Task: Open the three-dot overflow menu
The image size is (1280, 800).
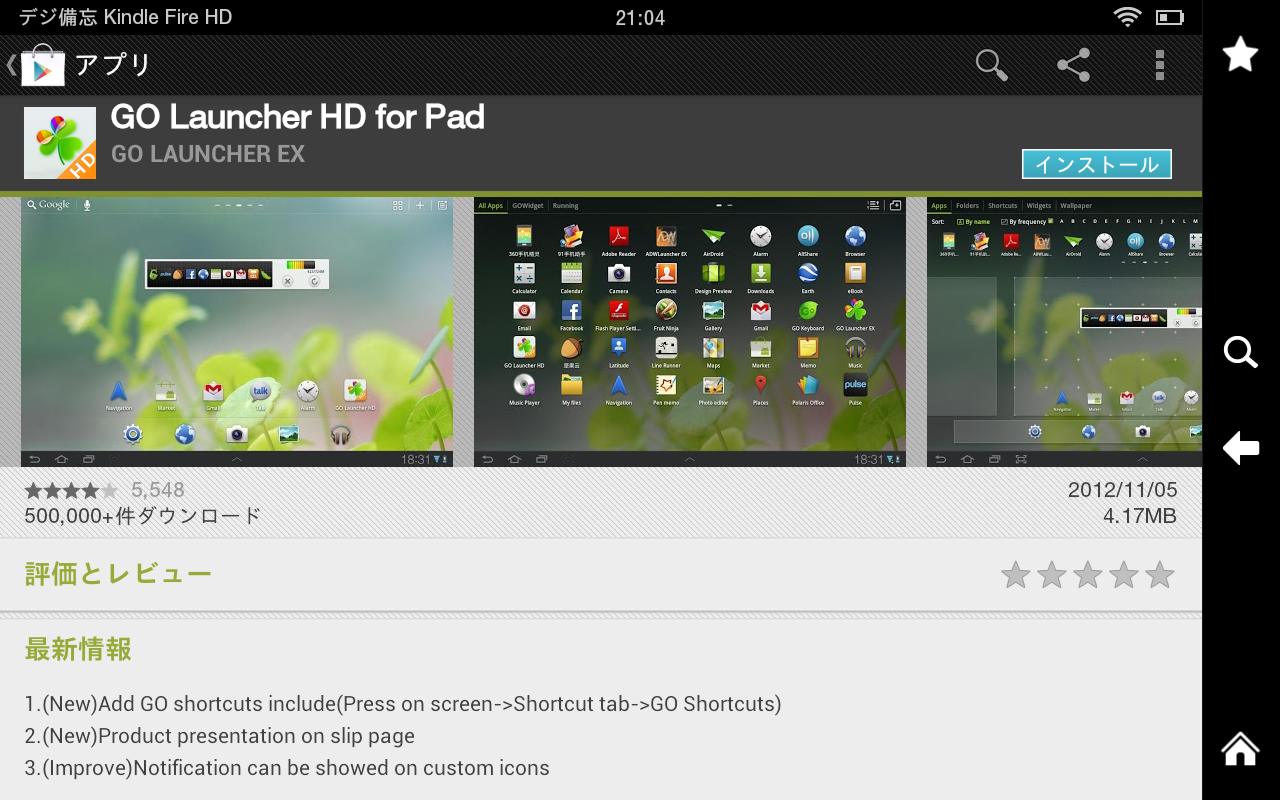Action: click(1159, 66)
